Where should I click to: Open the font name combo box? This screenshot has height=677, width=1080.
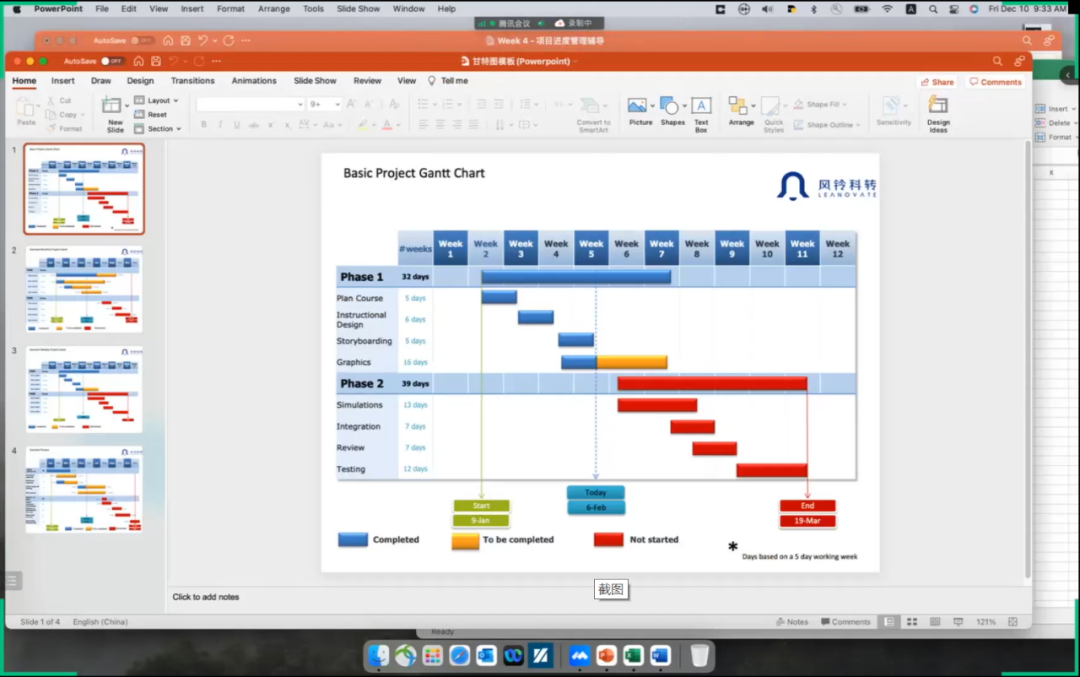(250, 104)
